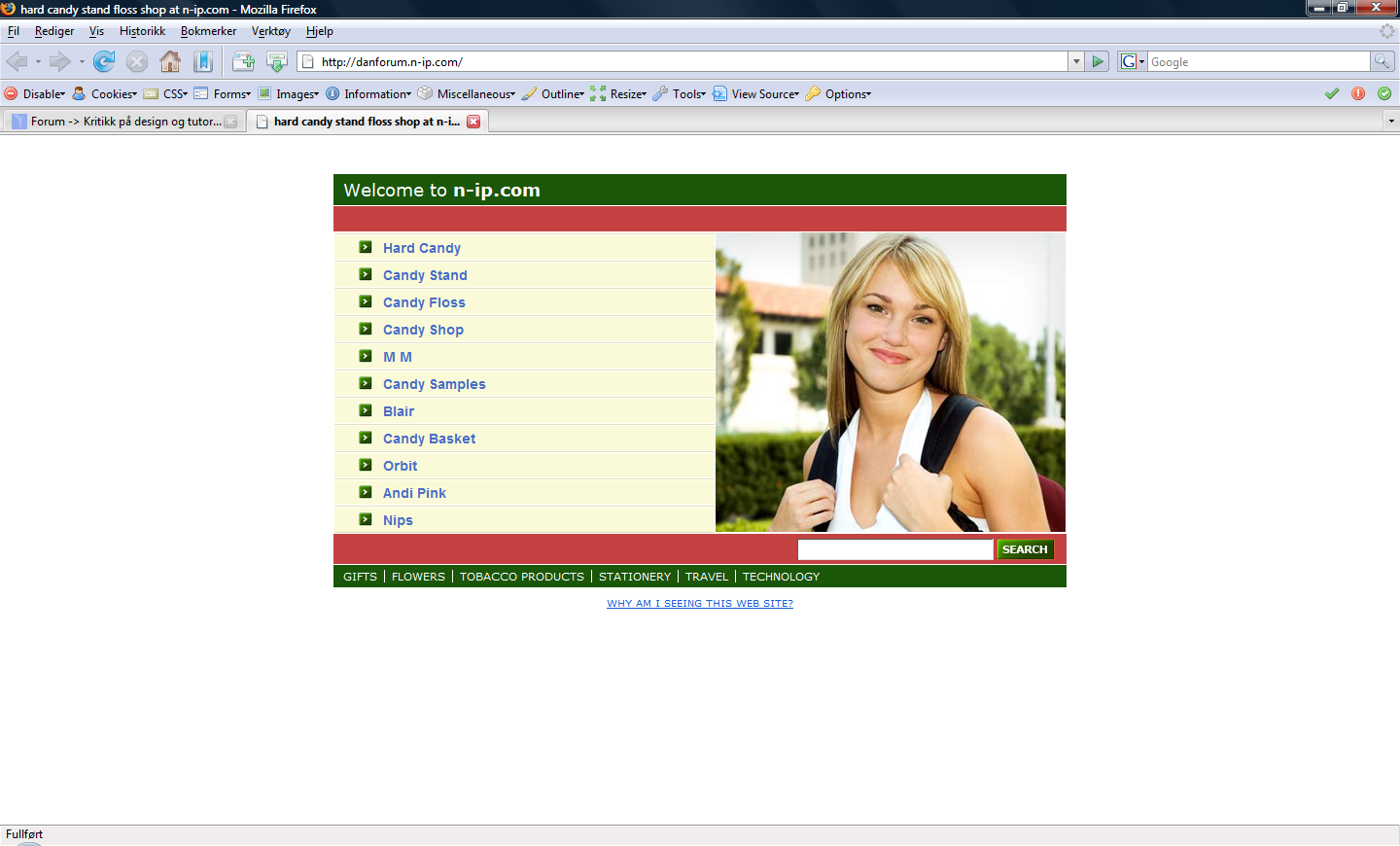This screenshot has height=846, width=1400.
Task: Click the magnifier search button in search box
Action: point(1382,61)
